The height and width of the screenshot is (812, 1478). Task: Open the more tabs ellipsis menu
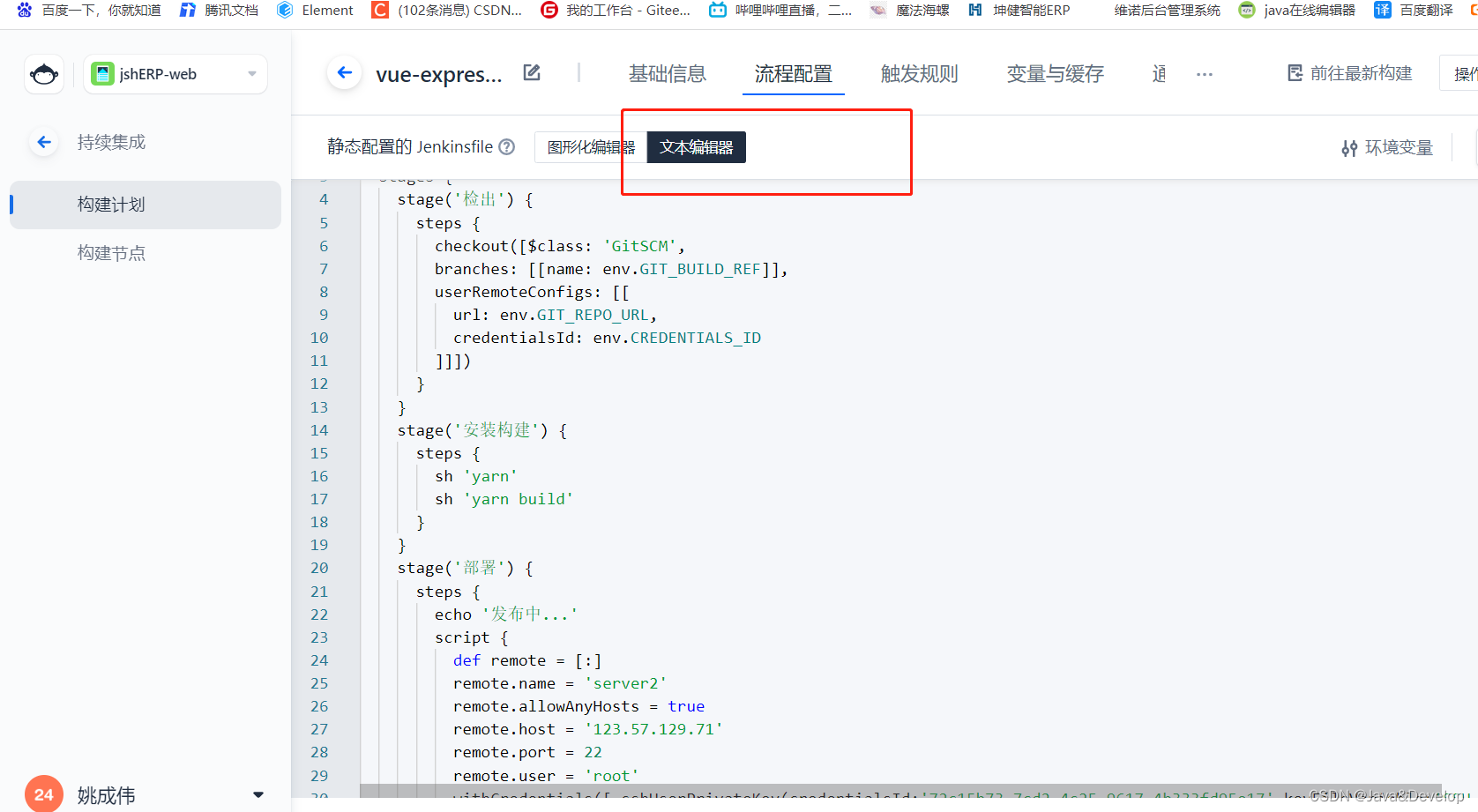(x=1205, y=74)
